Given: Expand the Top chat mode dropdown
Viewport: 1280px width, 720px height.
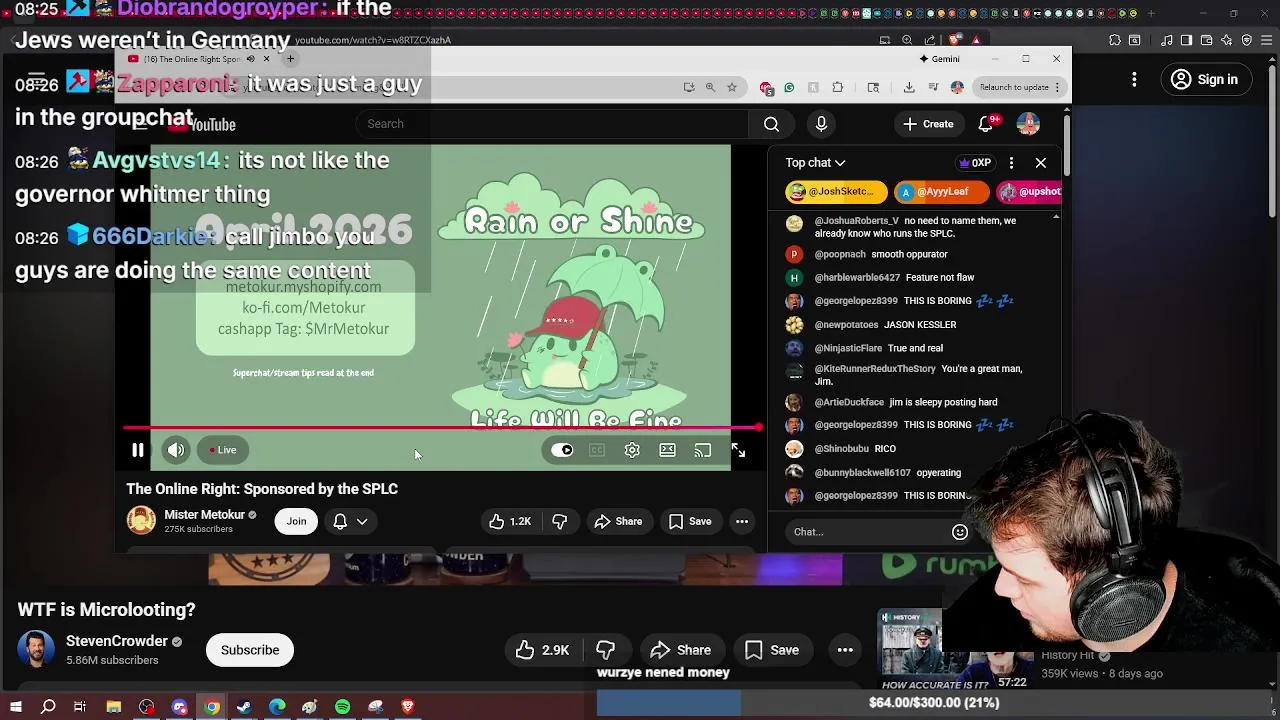Looking at the screenshot, I should pos(815,163).
